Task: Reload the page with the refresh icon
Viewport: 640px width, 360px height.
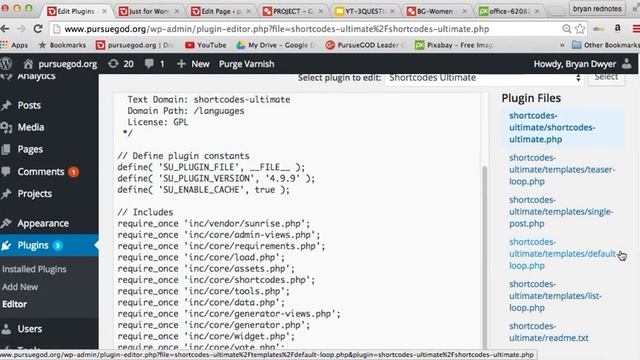Action: tap(38, 29)
